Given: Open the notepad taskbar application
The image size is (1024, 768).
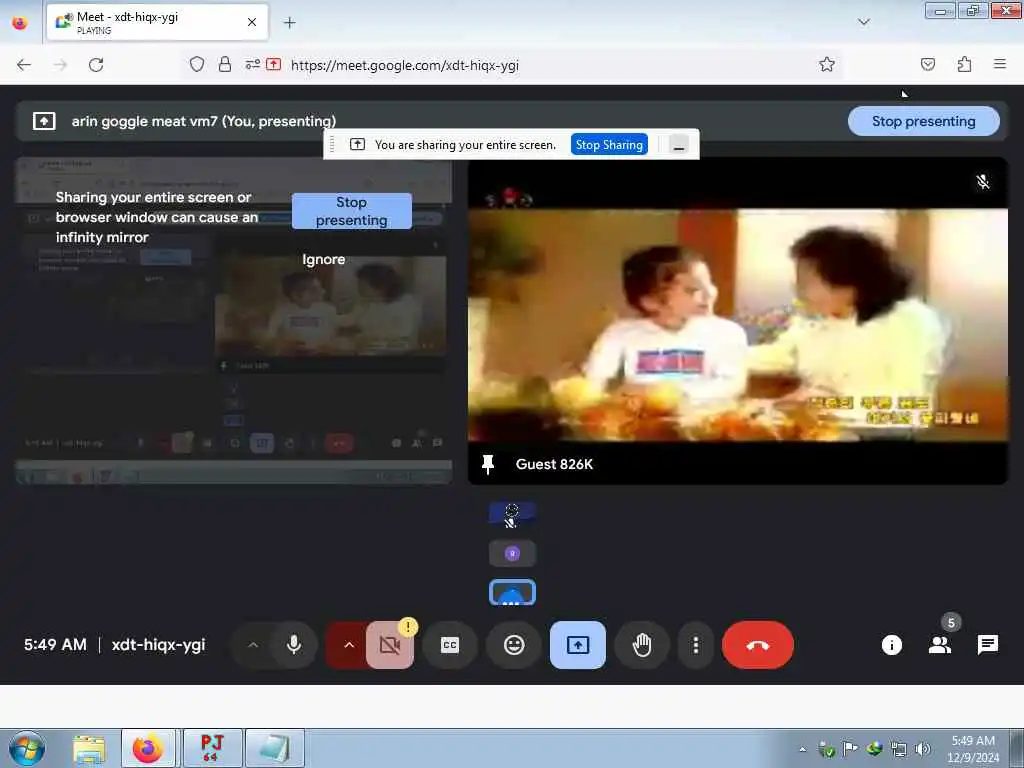Looking at the screenshot, I should (x=274, y=748).
